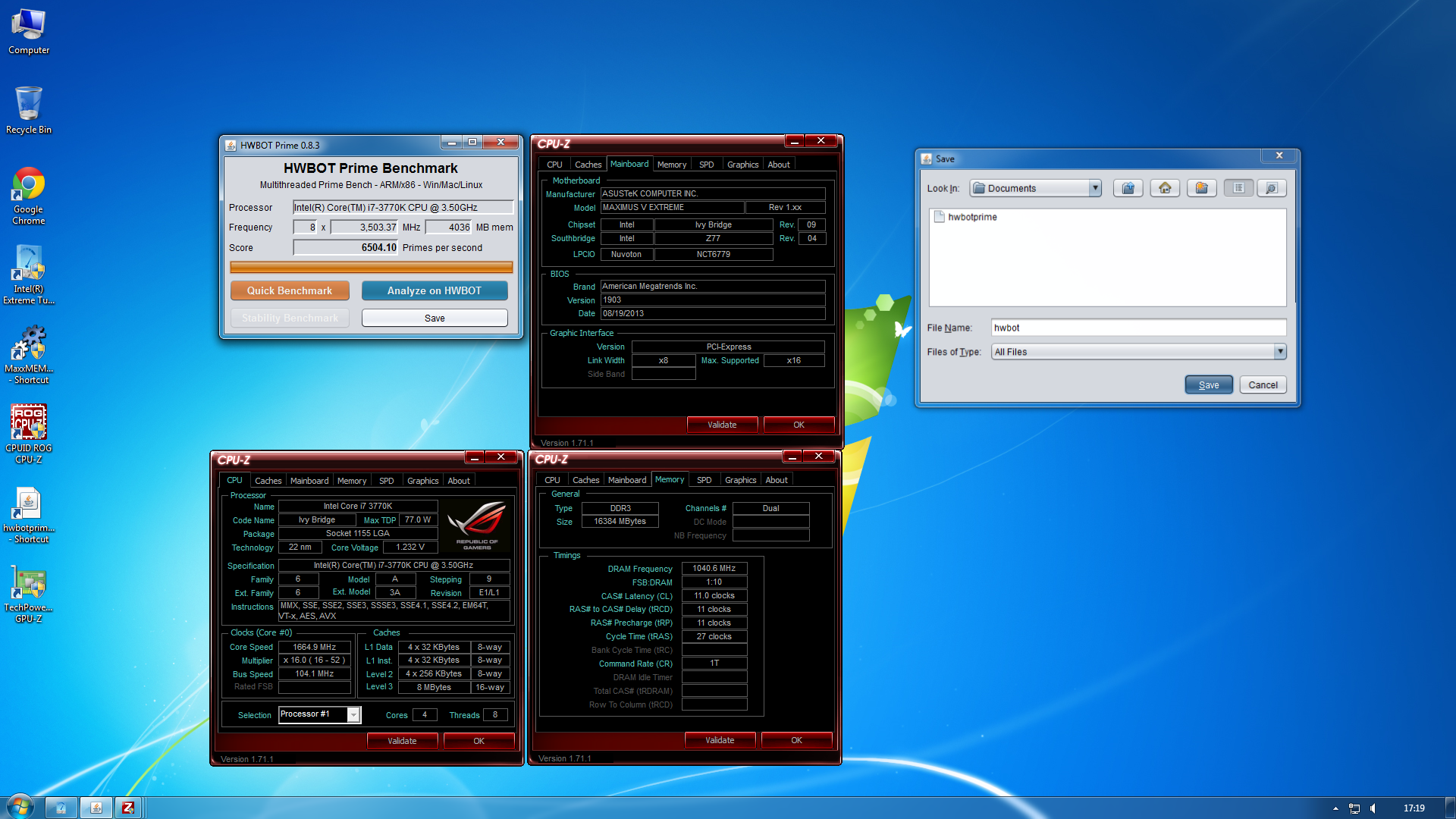
Task: Open CPU tab in the Mainboard CPU-Z window
Action: (554, 165)
